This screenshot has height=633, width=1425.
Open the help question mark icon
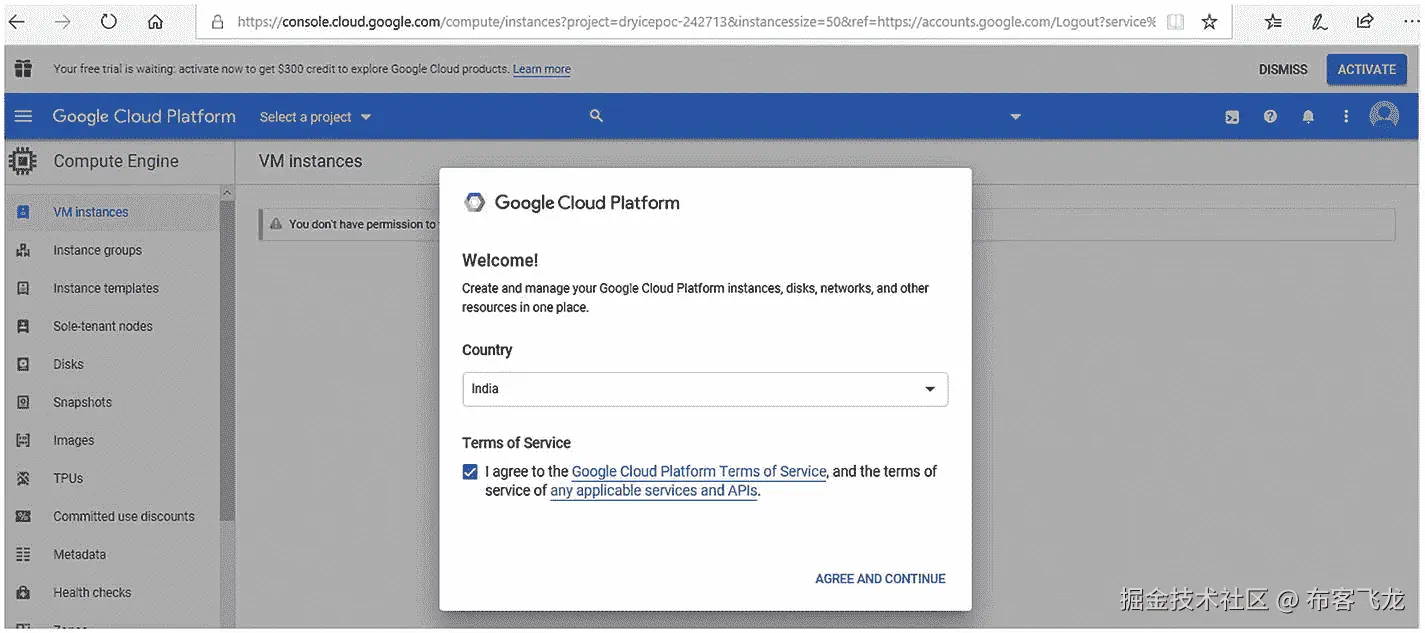click(x=1270, y=117)
